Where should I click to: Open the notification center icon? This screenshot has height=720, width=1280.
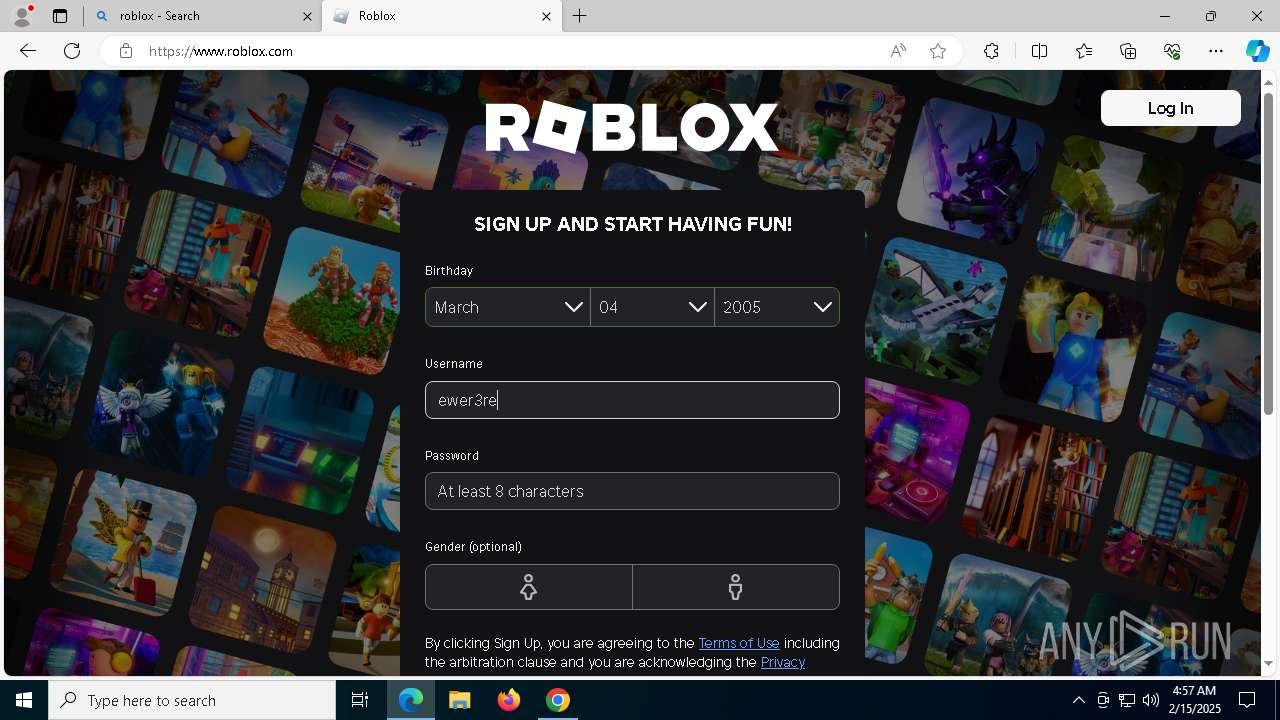coord(1247,700)
